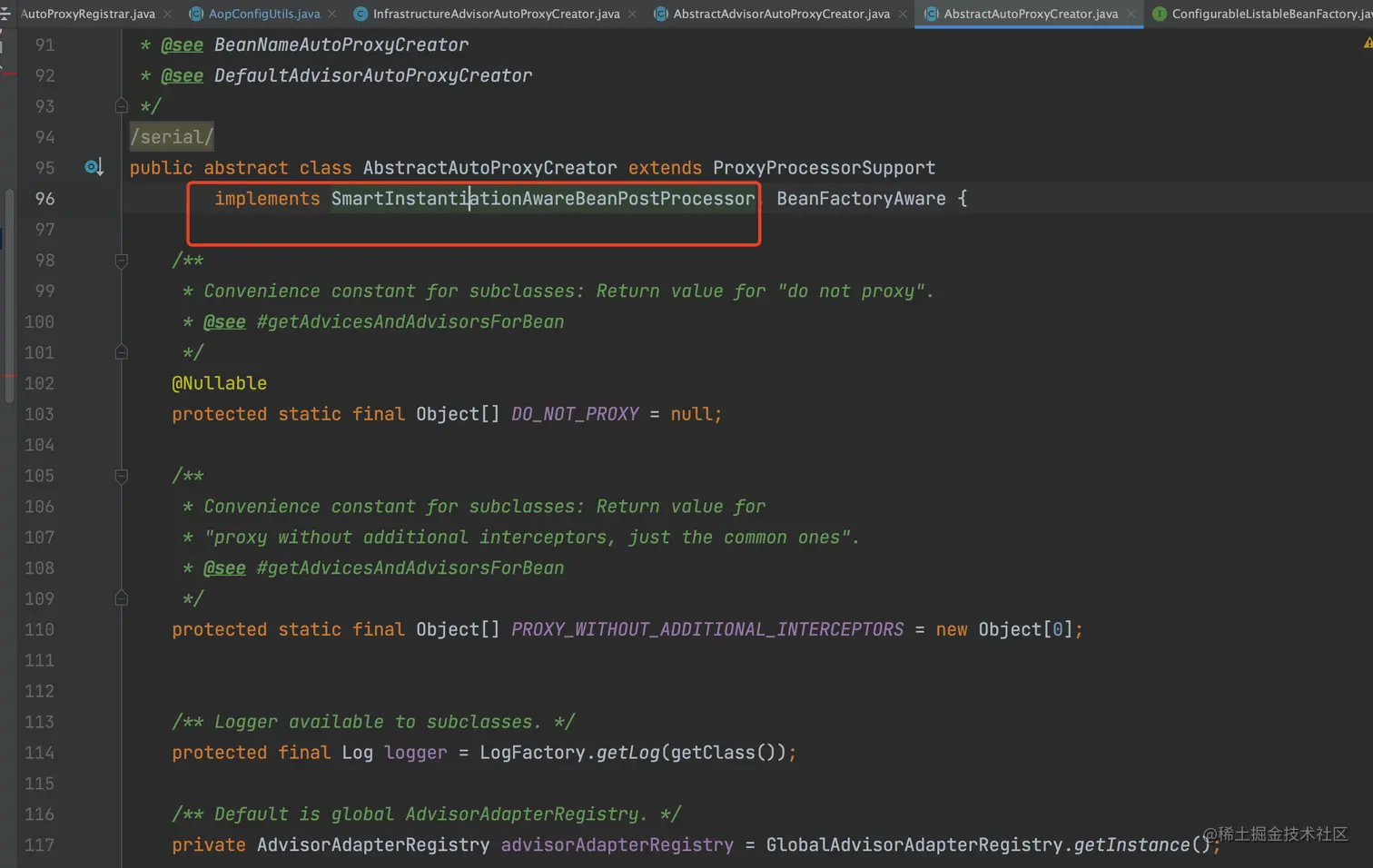Click #getAdvicesAndAdvisorsForBean on line 100

click(410, 321)
